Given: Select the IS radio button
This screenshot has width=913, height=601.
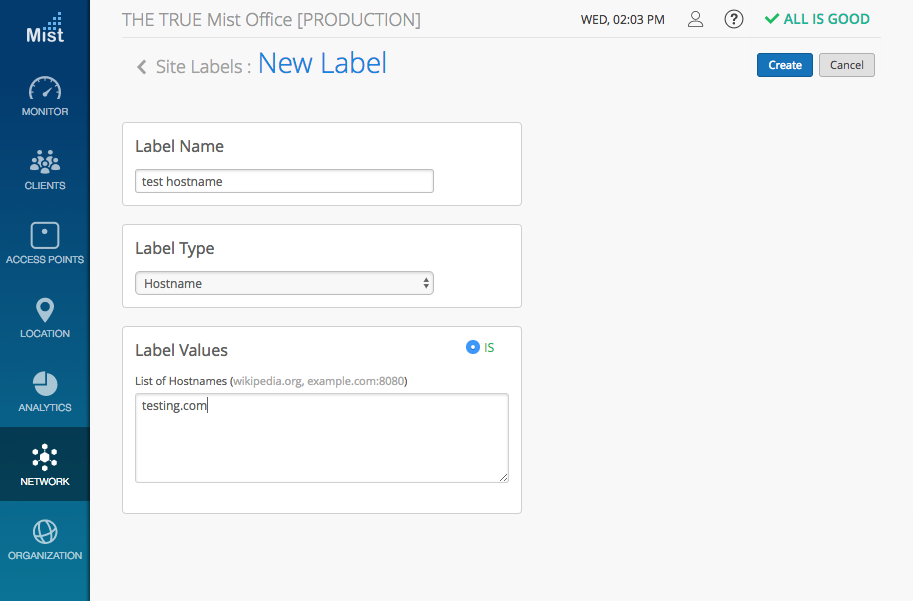Looking at the screenshot, I should 473,347.
